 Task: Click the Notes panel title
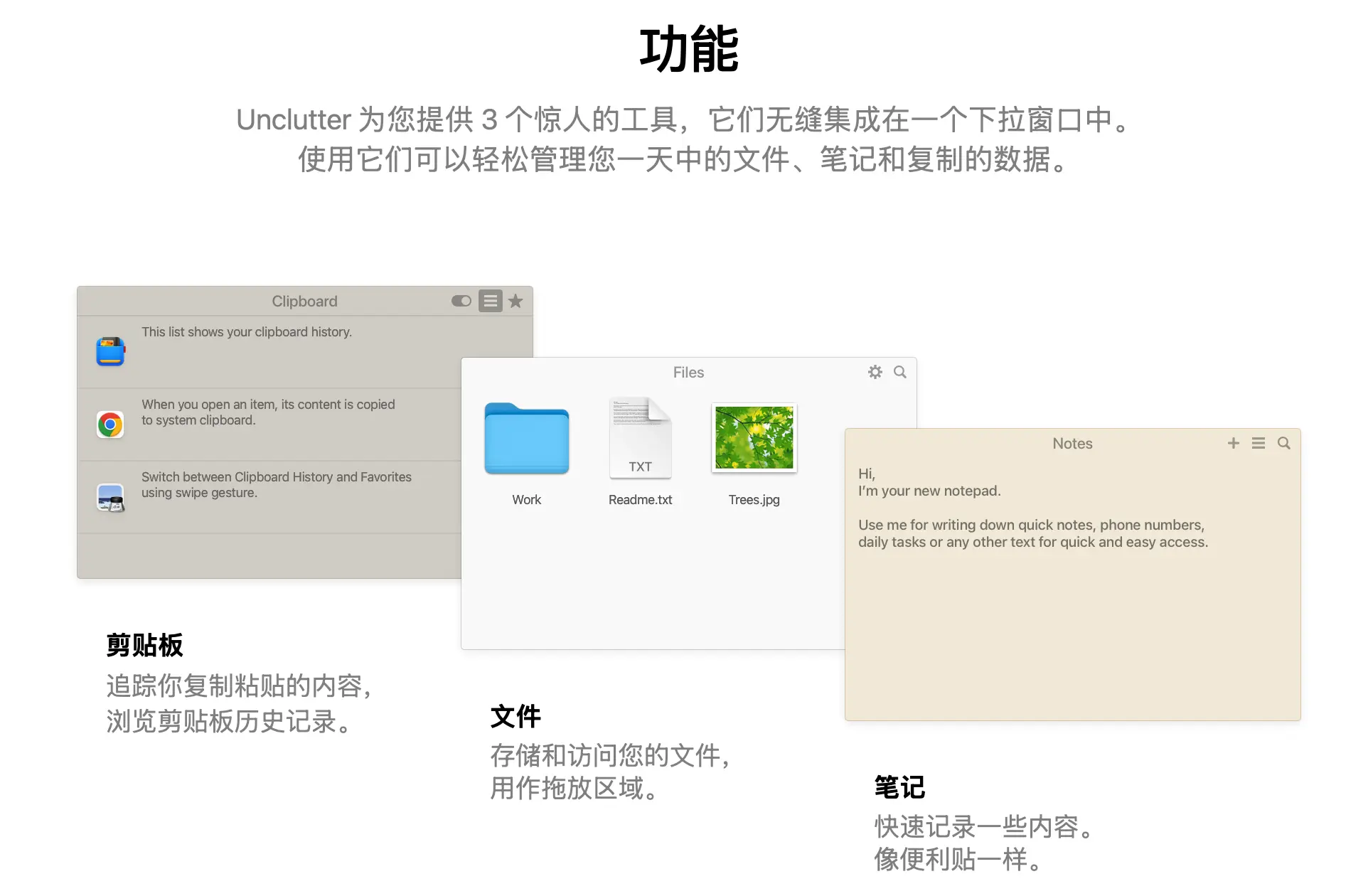tap(1072, 443)
